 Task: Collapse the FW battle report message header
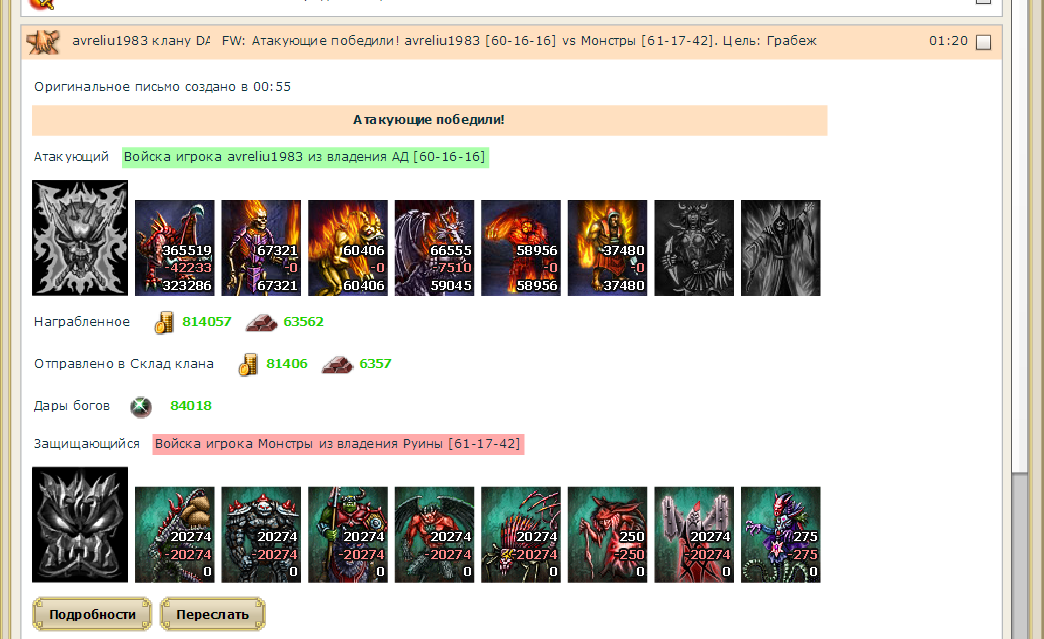[x=511, y=42]
